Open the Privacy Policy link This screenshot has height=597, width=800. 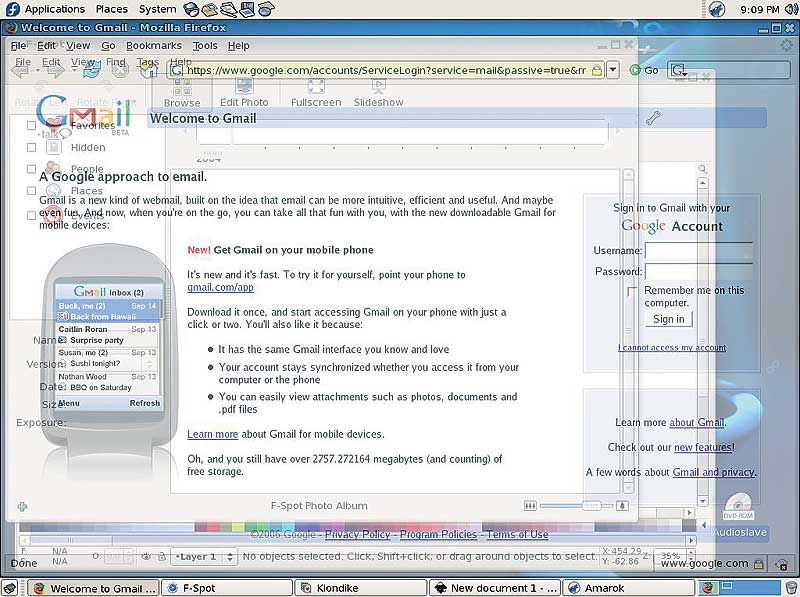[358, 534]
